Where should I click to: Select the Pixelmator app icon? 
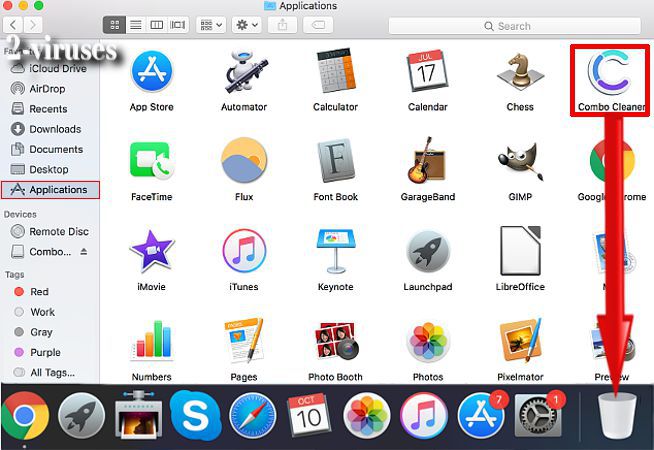(x=520, y=341)
